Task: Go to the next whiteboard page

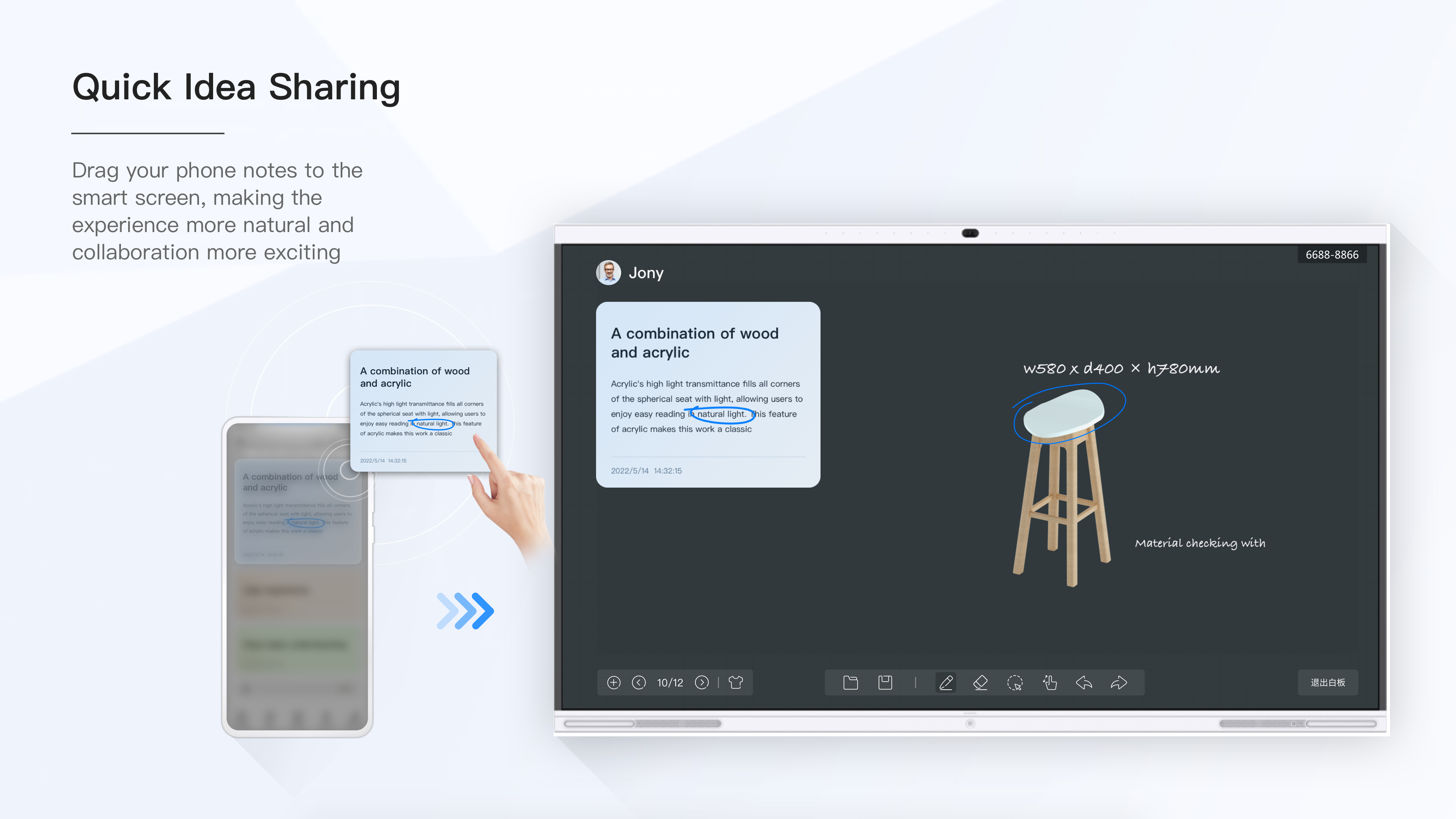Action: tap(701, 682)
